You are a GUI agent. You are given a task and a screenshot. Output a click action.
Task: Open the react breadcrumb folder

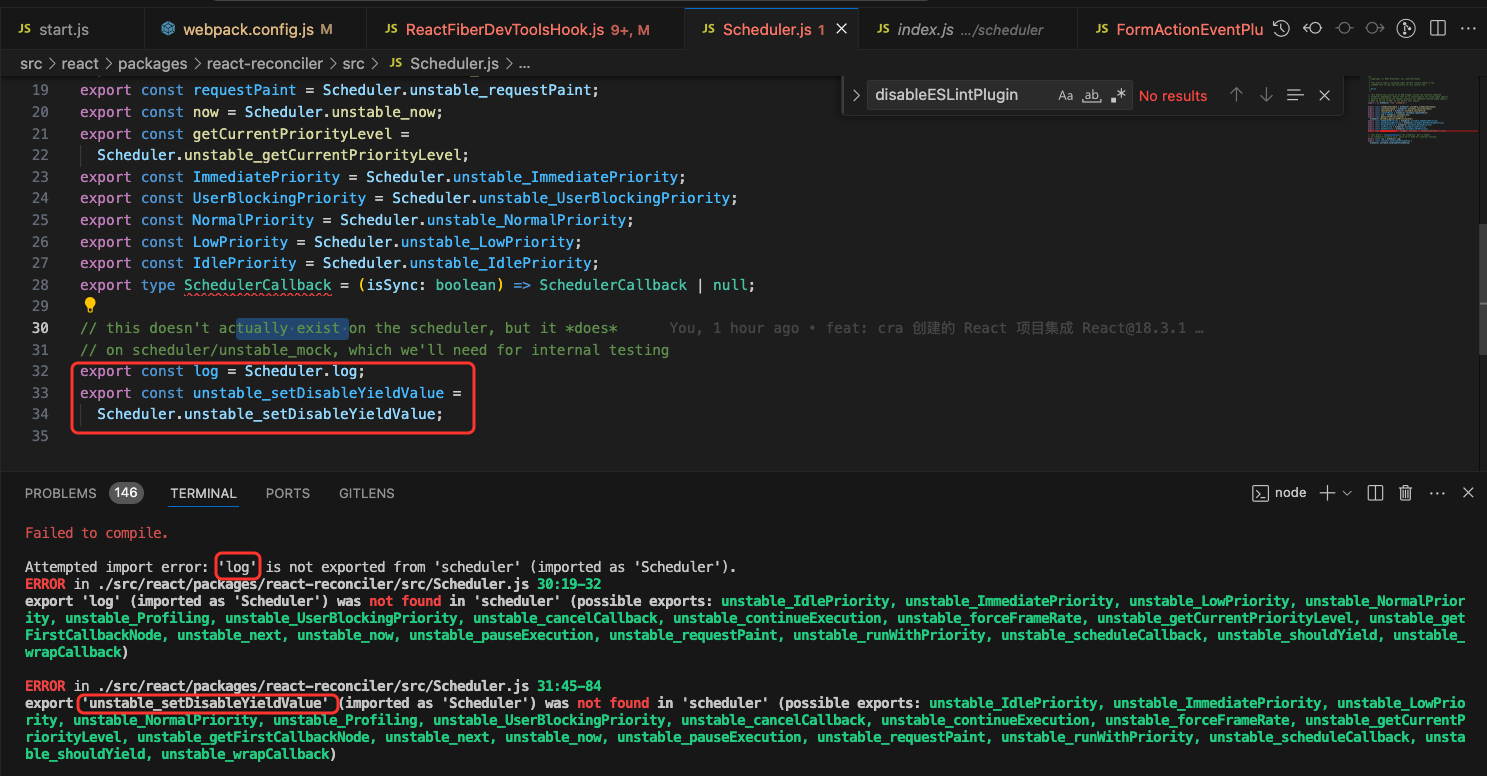(80, 63)
